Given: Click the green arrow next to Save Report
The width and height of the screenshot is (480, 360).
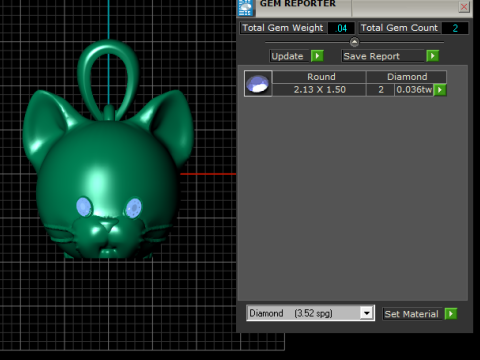Looking at the screenshot, I should tap(432, 56).
